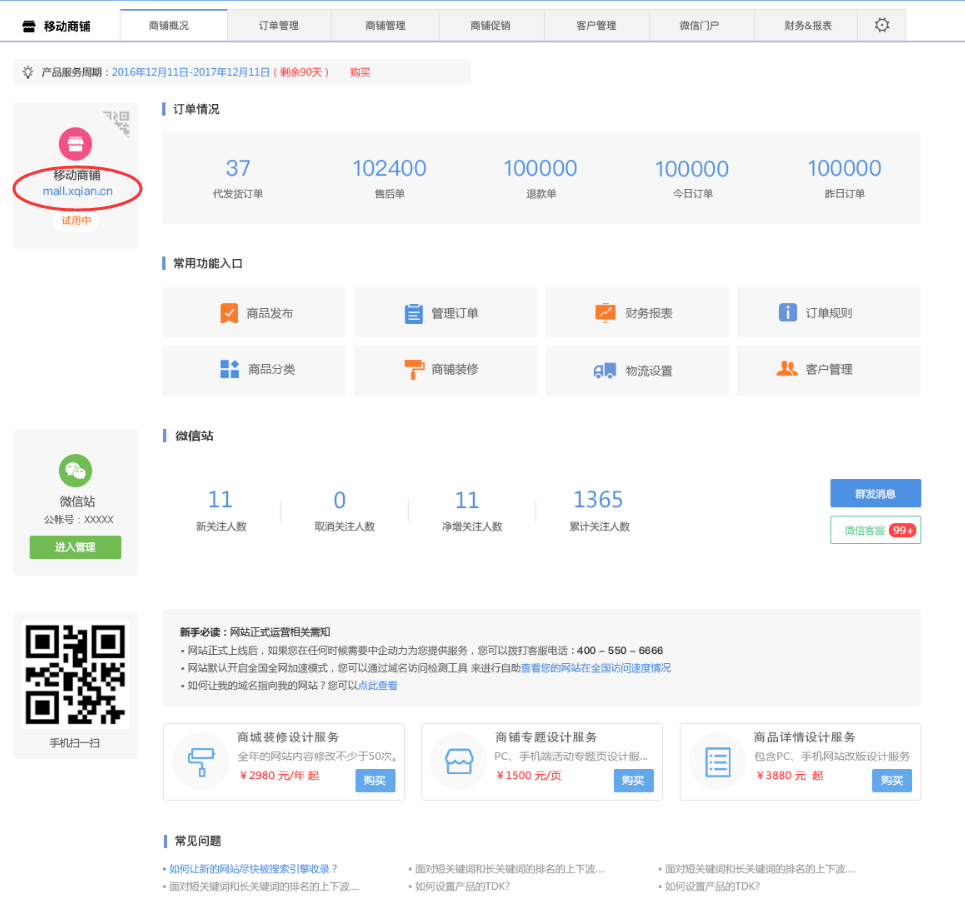
Task: Select the 商铺促销 tab
Action: click(x=490, y=25)
